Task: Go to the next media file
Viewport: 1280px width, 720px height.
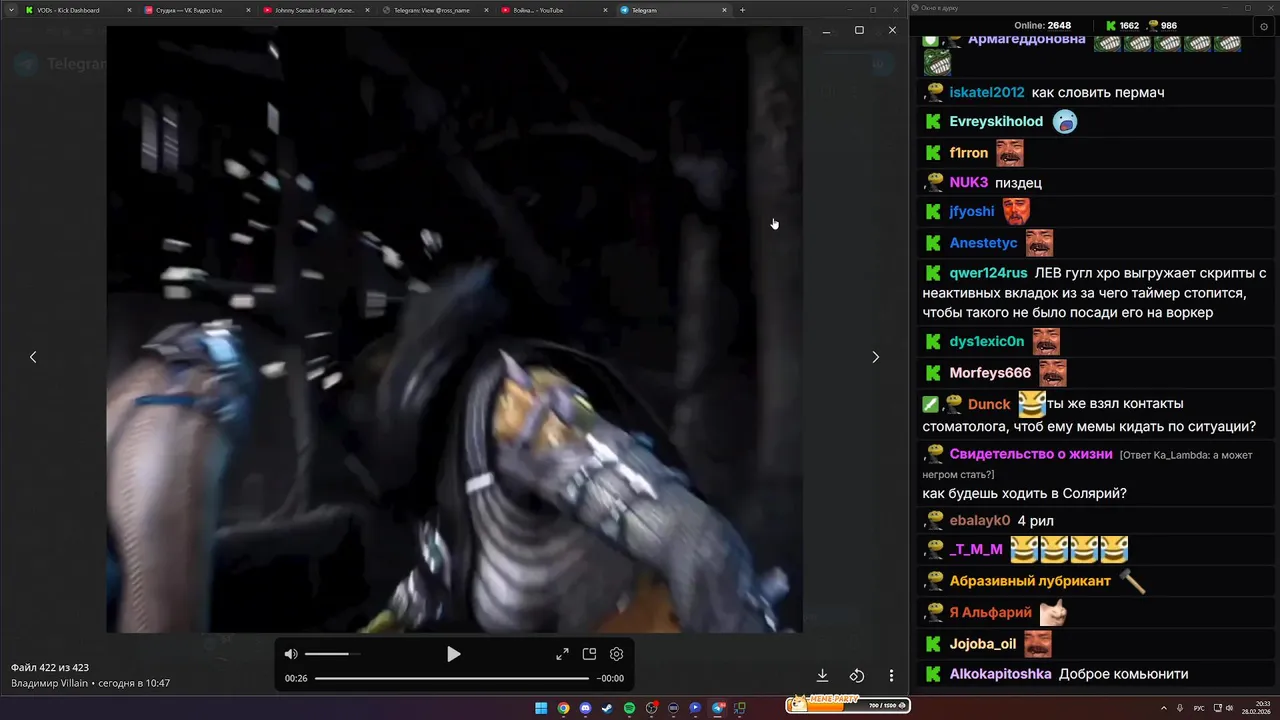Action: [x=876, y=357]
